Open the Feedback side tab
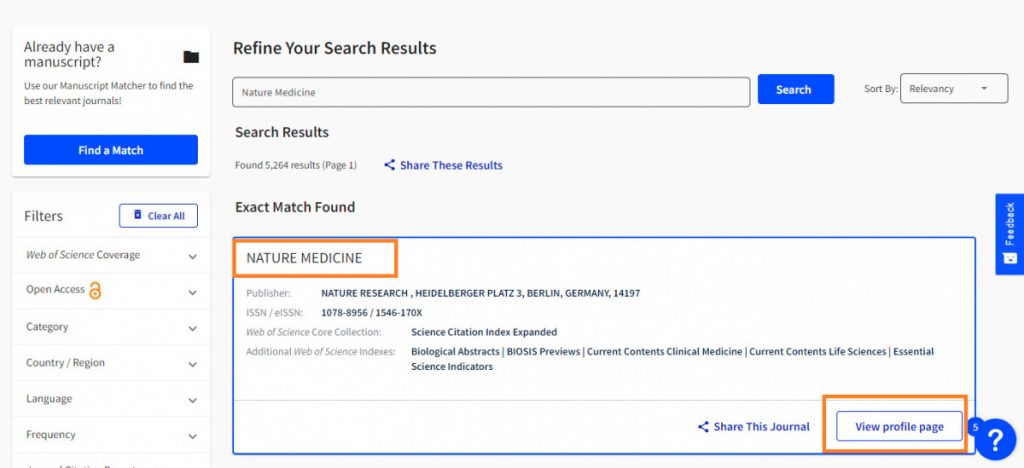 [1009, 233]
